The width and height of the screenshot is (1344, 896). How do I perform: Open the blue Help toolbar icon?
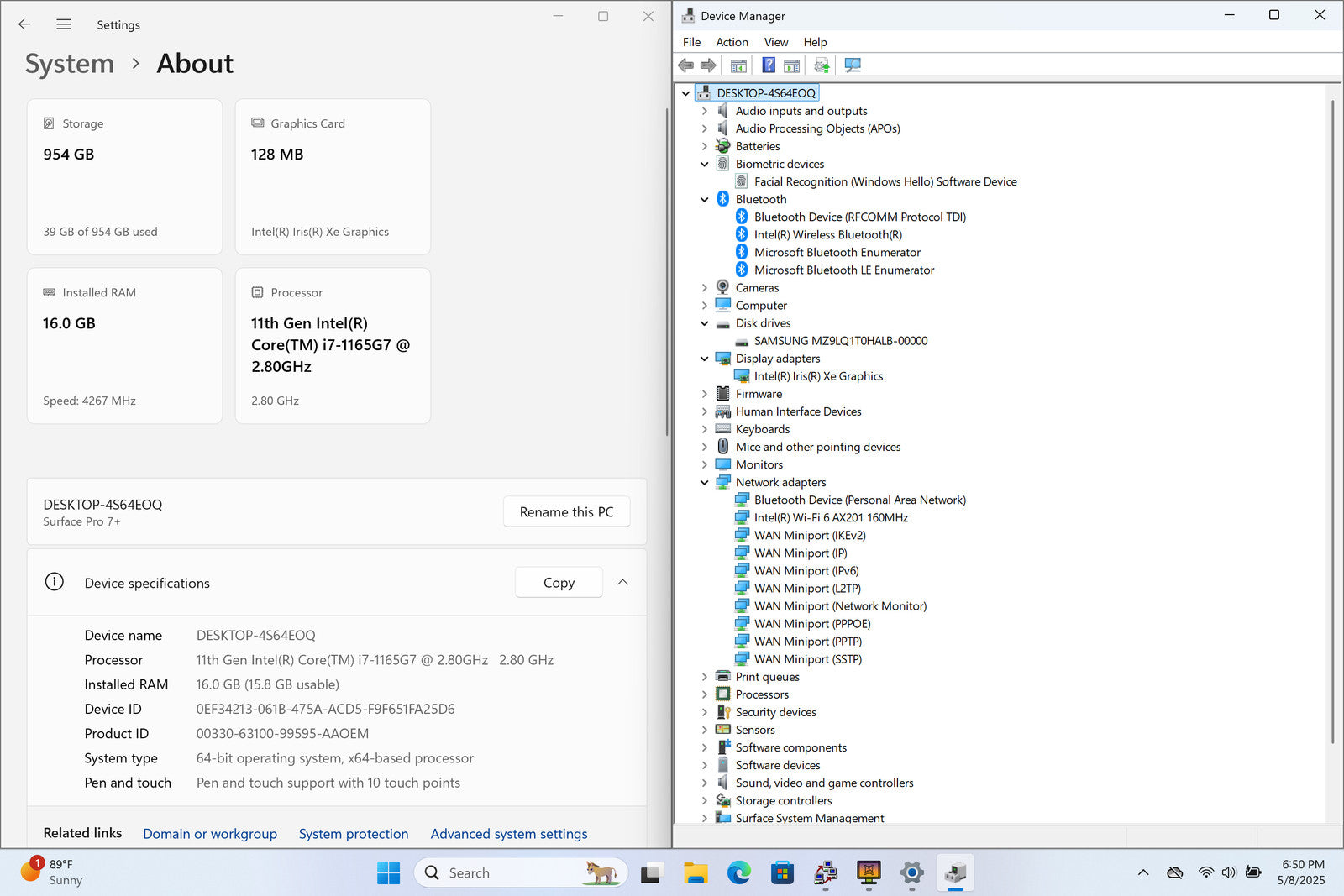coord(769,65)
